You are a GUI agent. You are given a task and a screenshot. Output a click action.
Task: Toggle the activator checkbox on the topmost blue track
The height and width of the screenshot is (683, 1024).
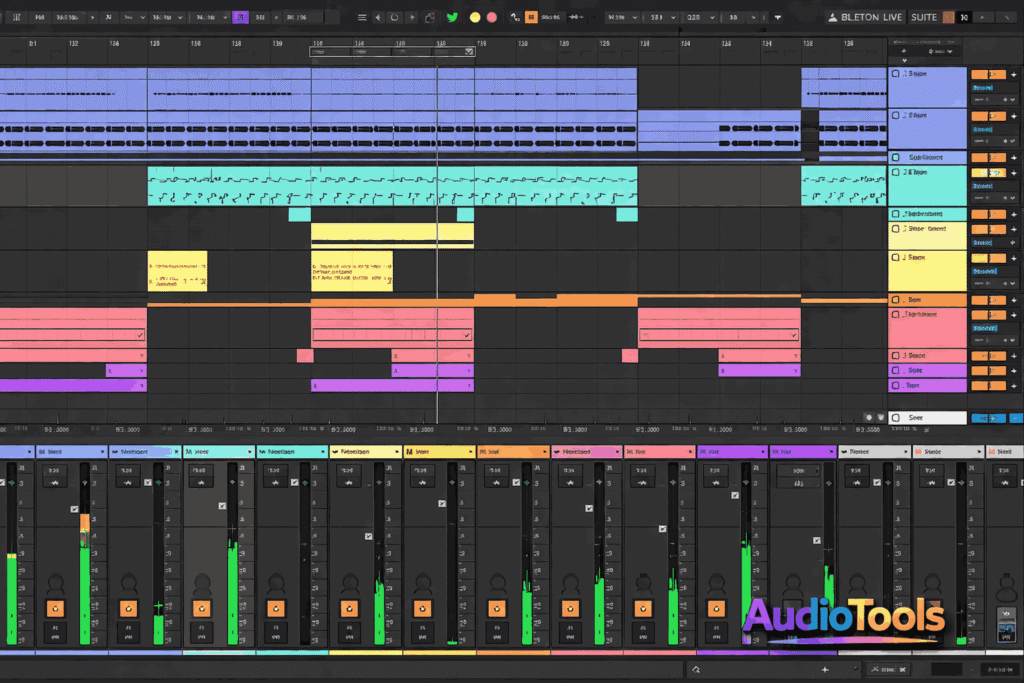click(x=894, y=73)
